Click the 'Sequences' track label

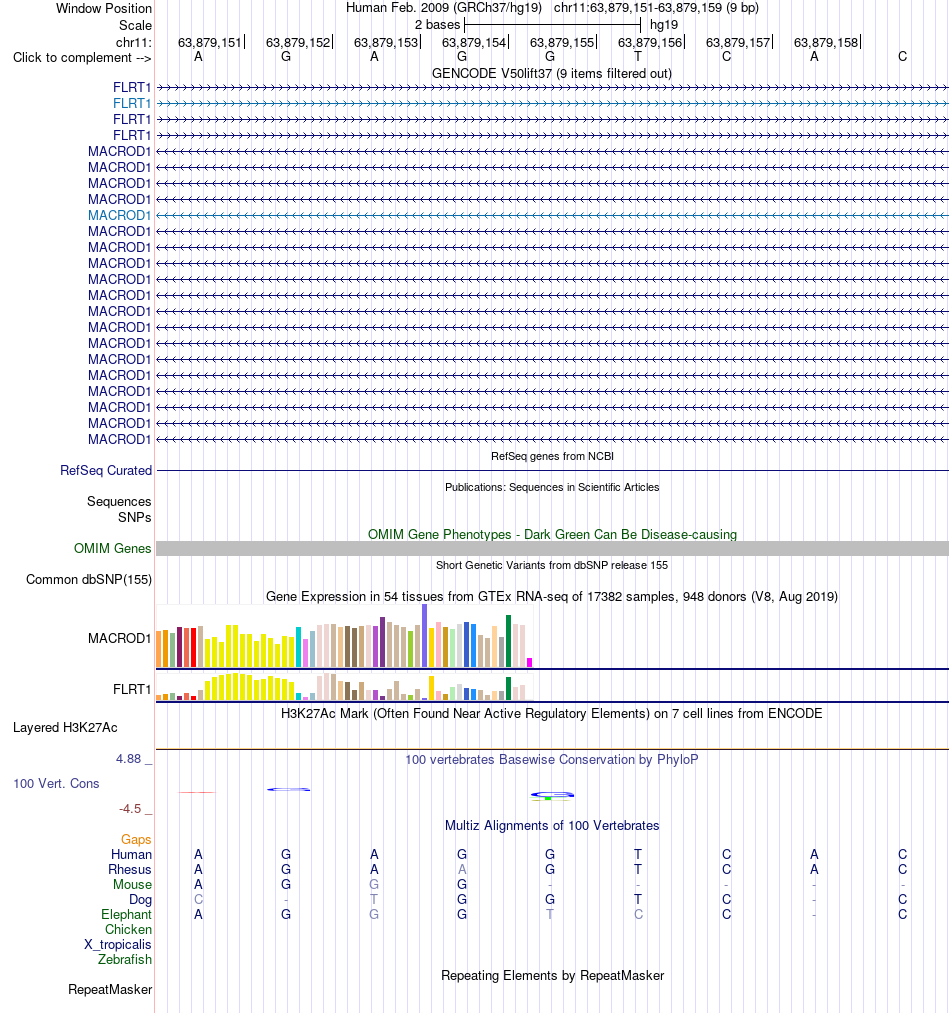point(119,501)
